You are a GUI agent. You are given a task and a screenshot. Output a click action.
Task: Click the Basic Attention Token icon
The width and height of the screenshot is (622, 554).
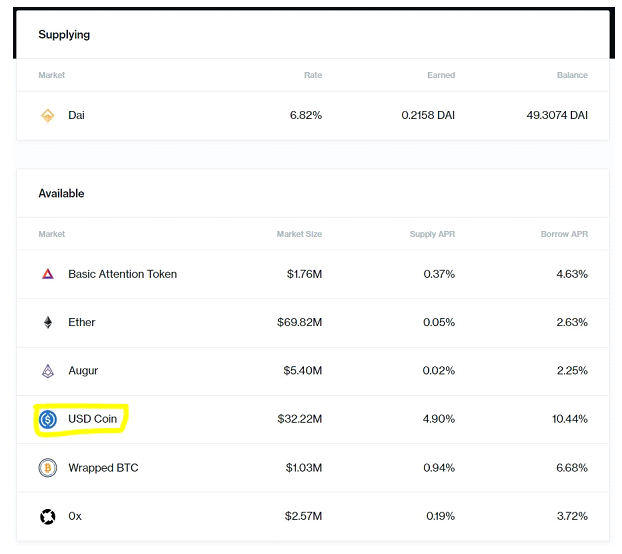47,274
